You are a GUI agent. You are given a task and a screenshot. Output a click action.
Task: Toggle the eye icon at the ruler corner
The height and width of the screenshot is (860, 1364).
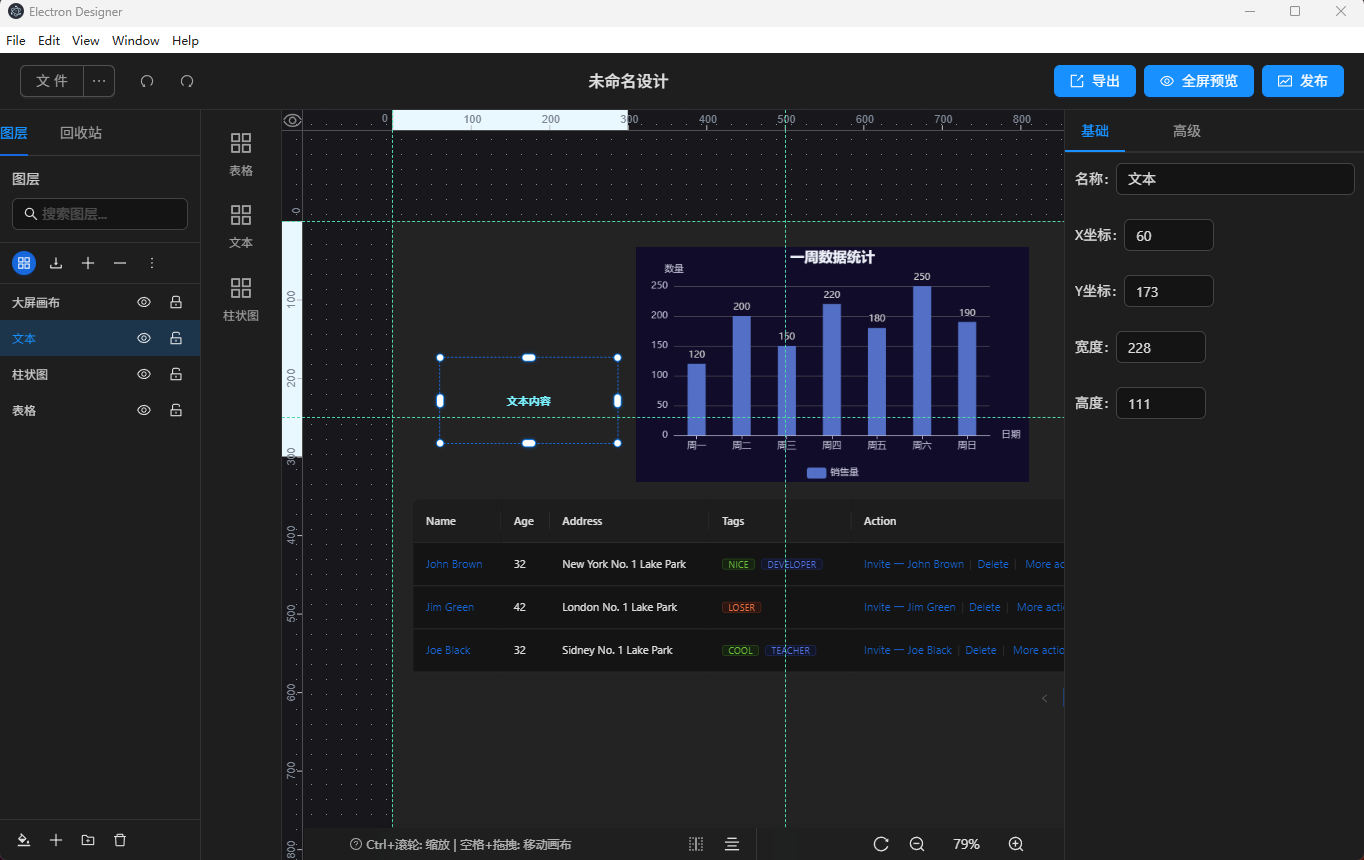coord(292,120)
